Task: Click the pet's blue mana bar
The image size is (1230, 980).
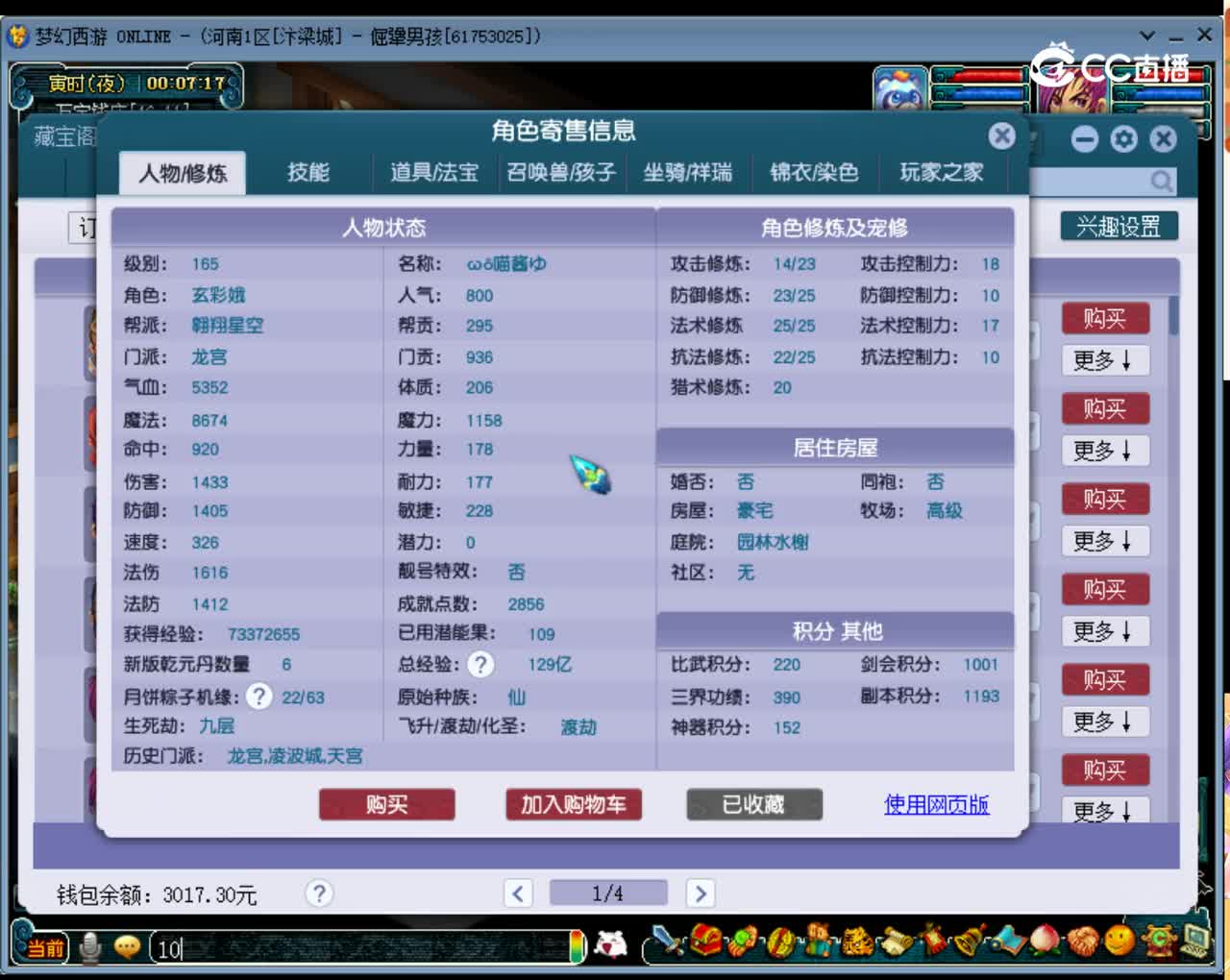Action: (x=979, y=93)
